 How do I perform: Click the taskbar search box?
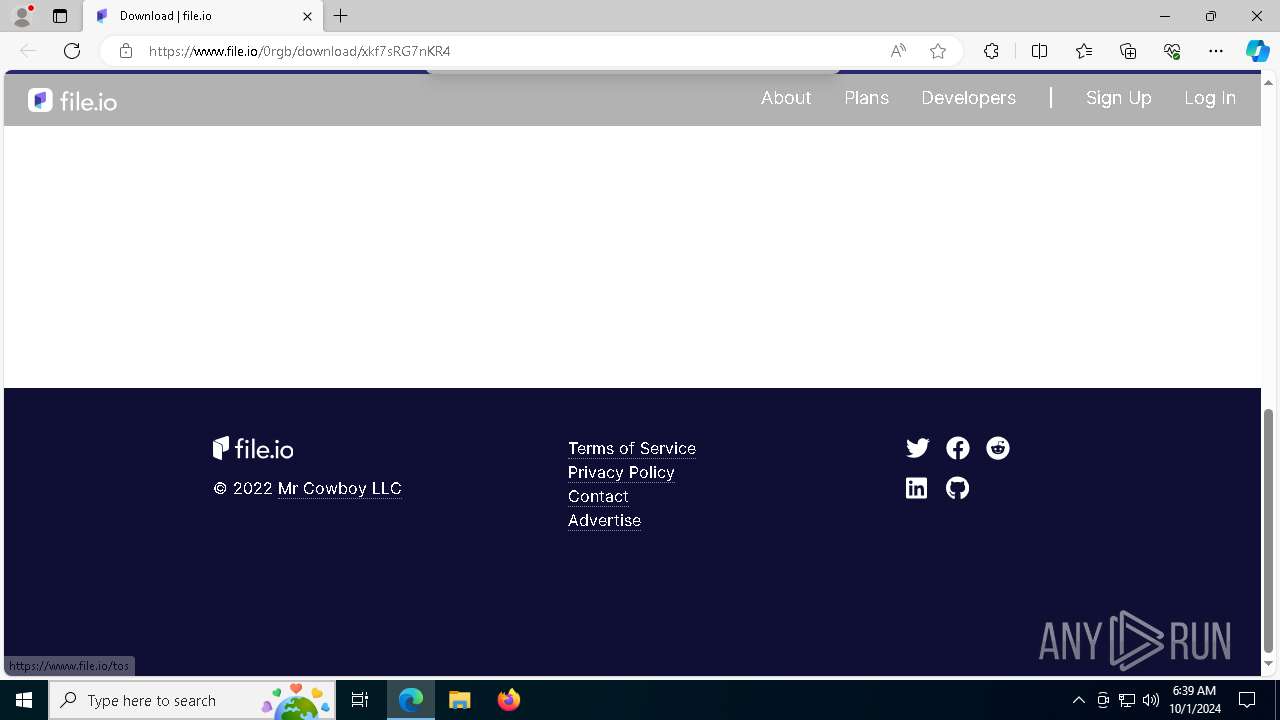(193, 700)
